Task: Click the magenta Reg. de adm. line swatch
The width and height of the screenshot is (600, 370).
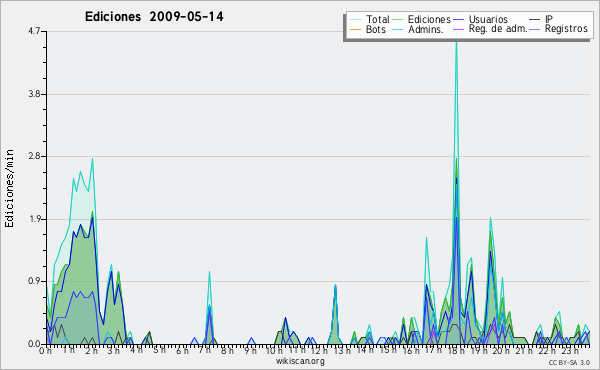Action: coord(459,29)
